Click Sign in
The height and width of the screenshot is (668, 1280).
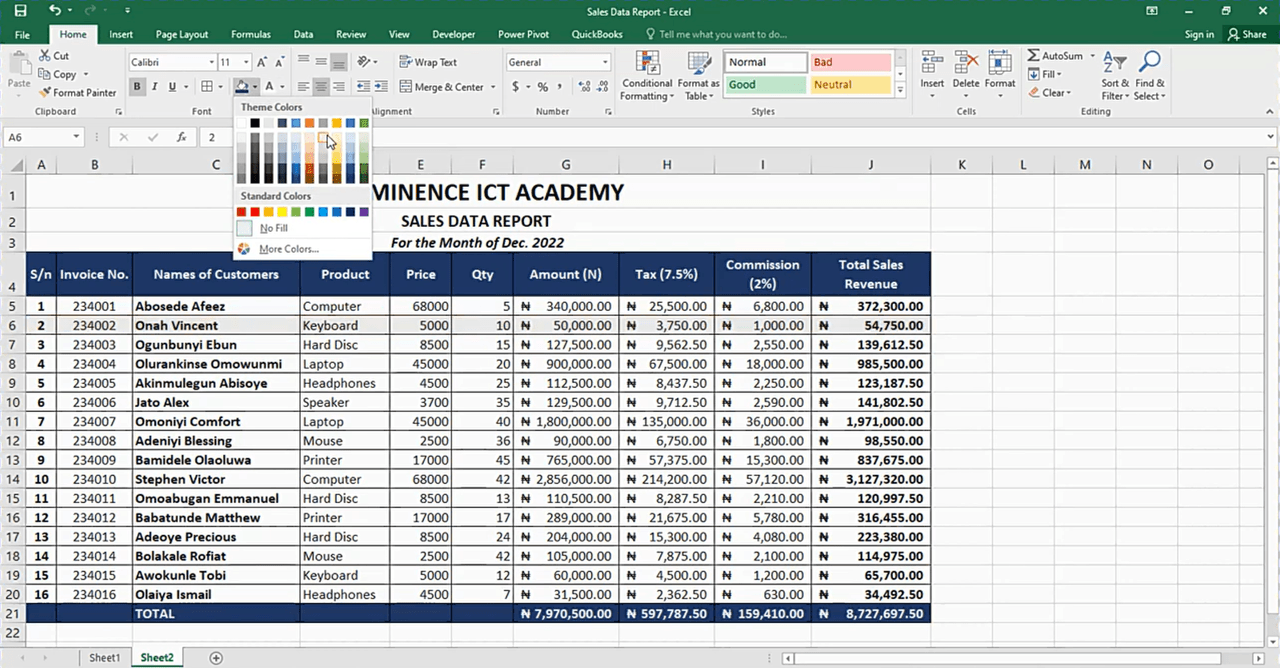point(1199,34)
